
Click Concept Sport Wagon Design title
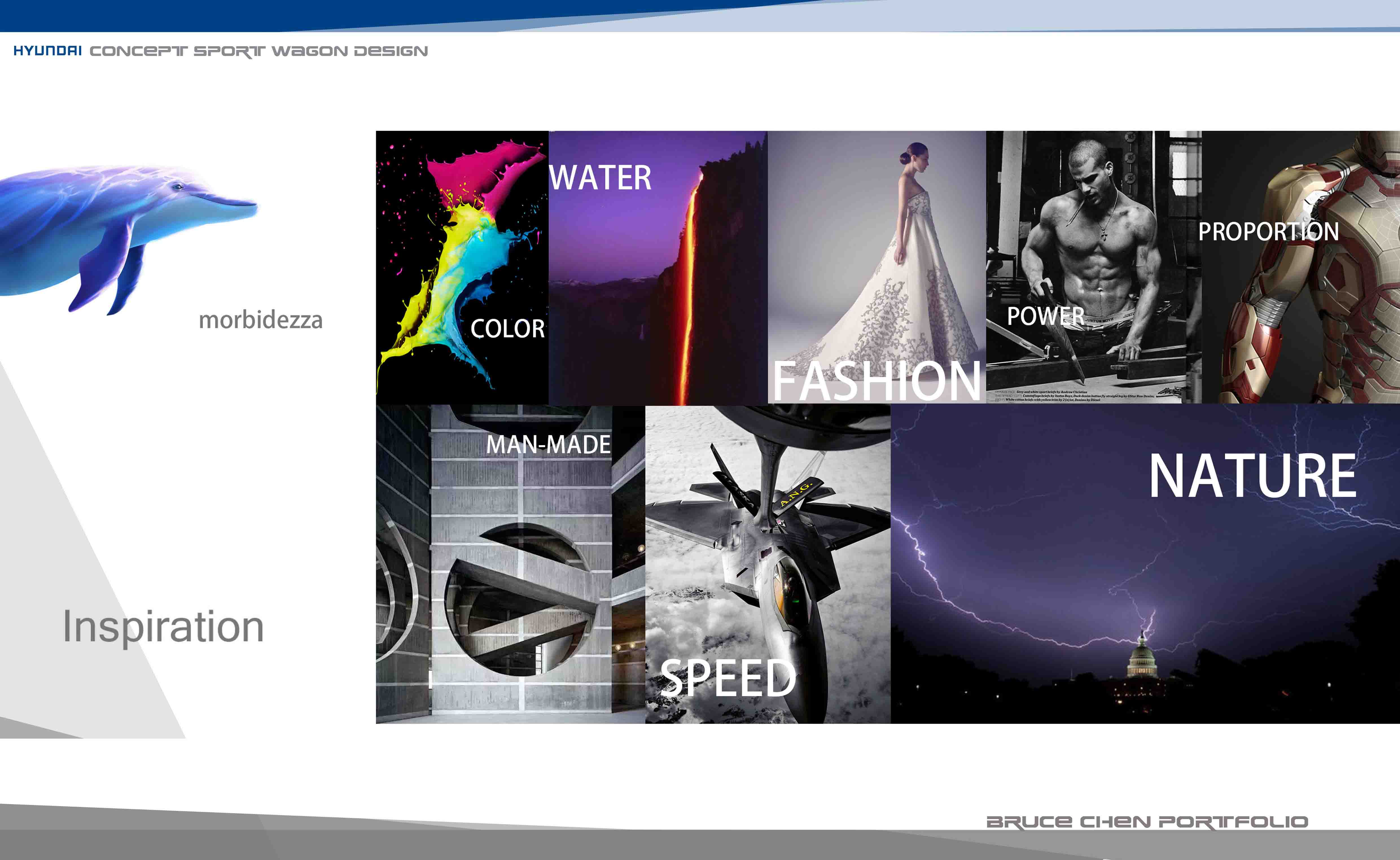point(259,52)
